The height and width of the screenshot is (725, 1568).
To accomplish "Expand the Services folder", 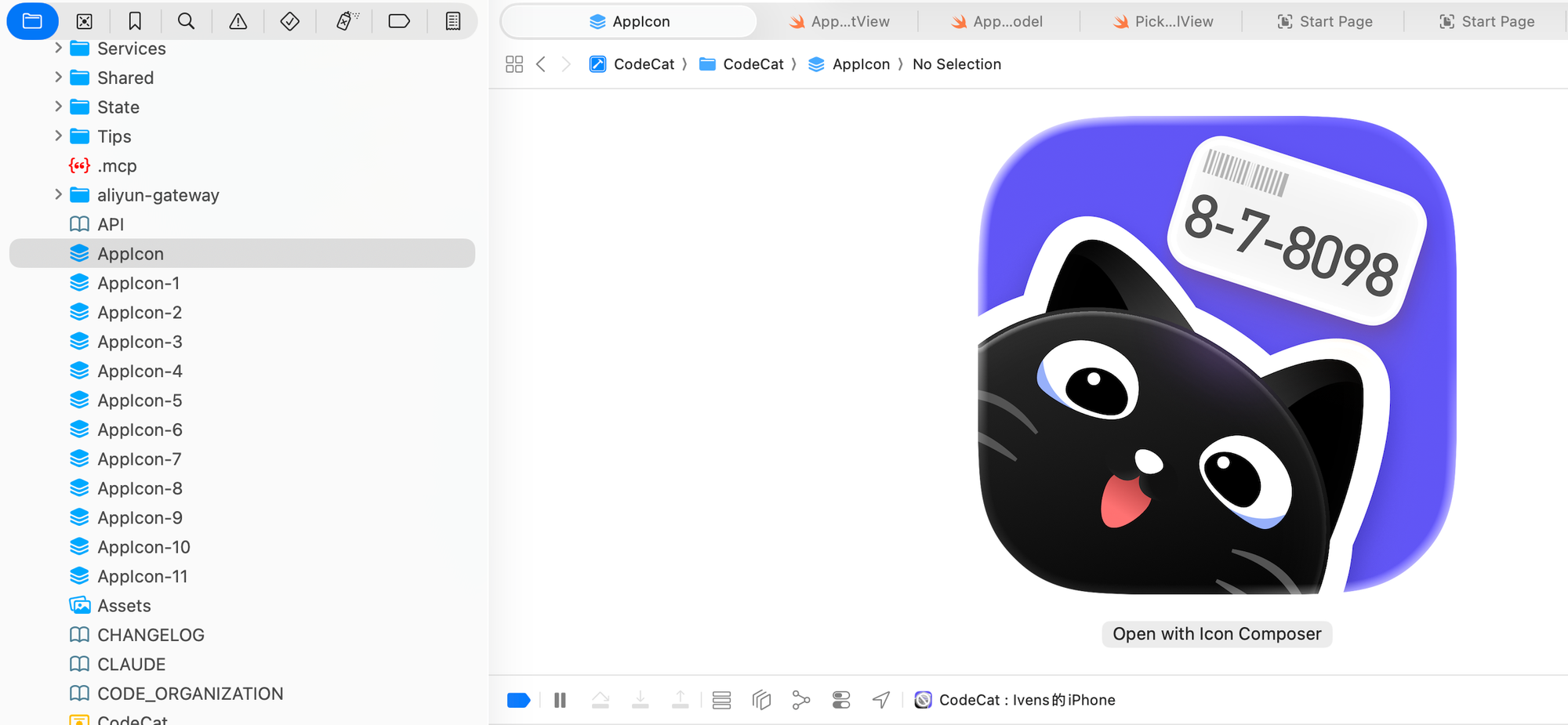I will point(58,49).
